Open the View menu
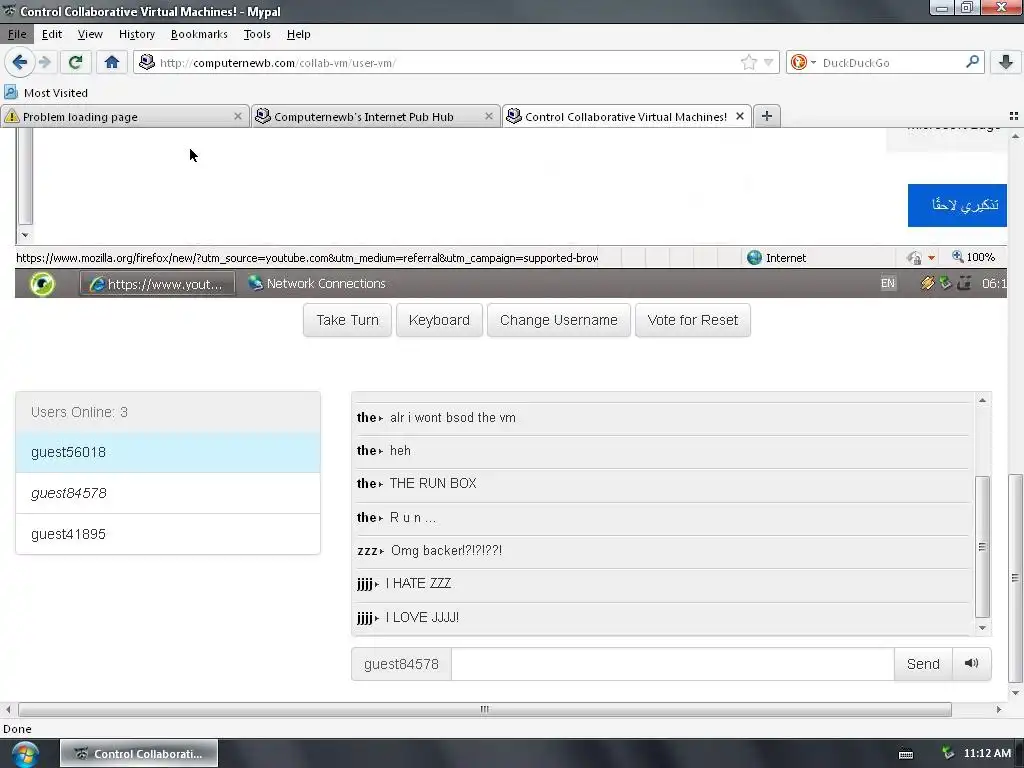The height and width of the screenshot is (768, 1024). point(89,34)
